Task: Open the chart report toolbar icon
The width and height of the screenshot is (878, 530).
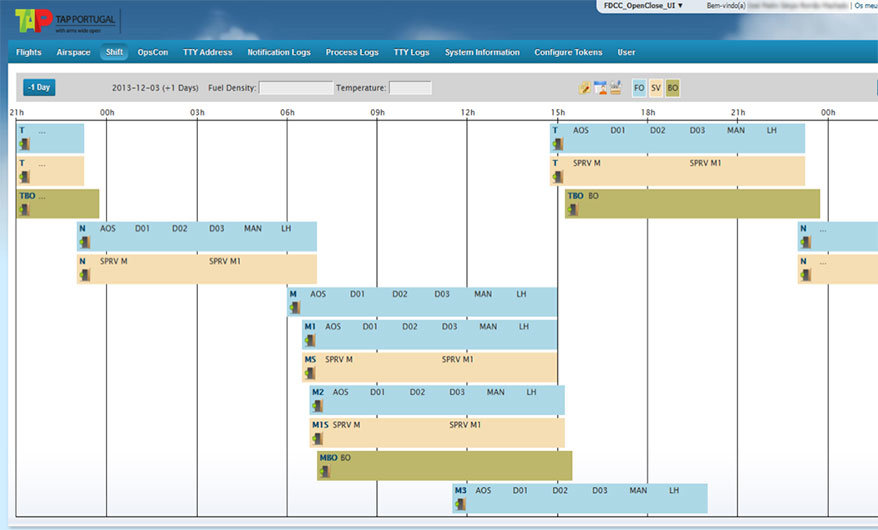Action: coord(615,88)
